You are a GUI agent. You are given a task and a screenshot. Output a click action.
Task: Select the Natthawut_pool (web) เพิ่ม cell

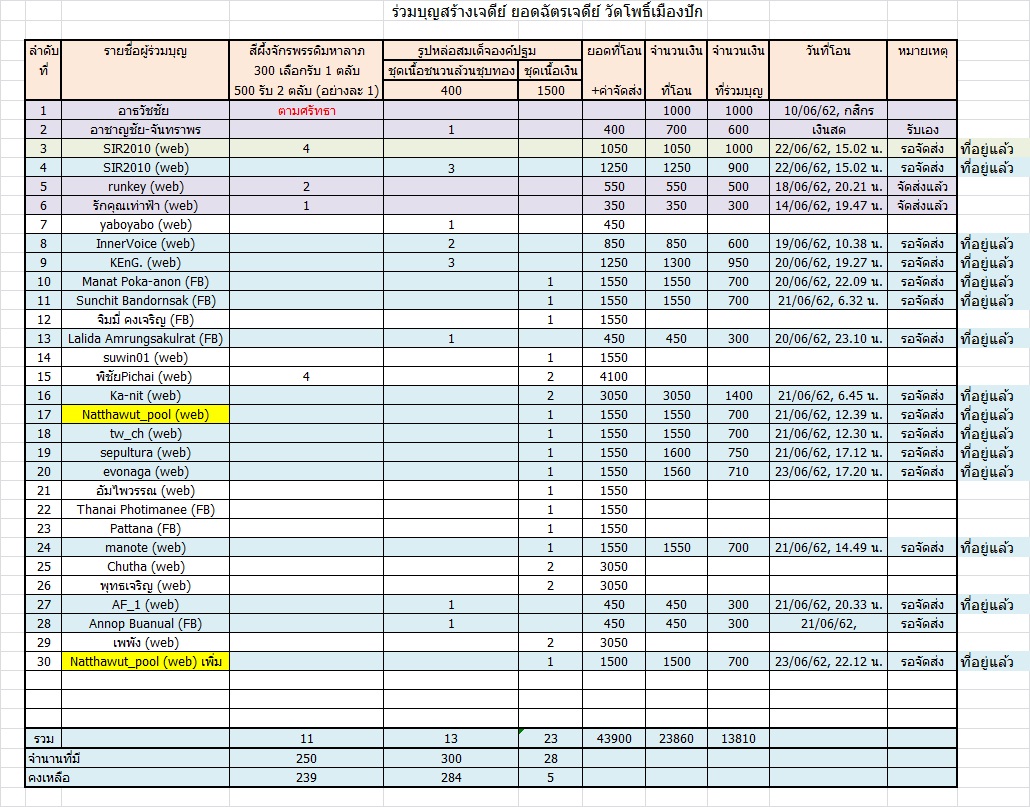(x=146, y=662)
